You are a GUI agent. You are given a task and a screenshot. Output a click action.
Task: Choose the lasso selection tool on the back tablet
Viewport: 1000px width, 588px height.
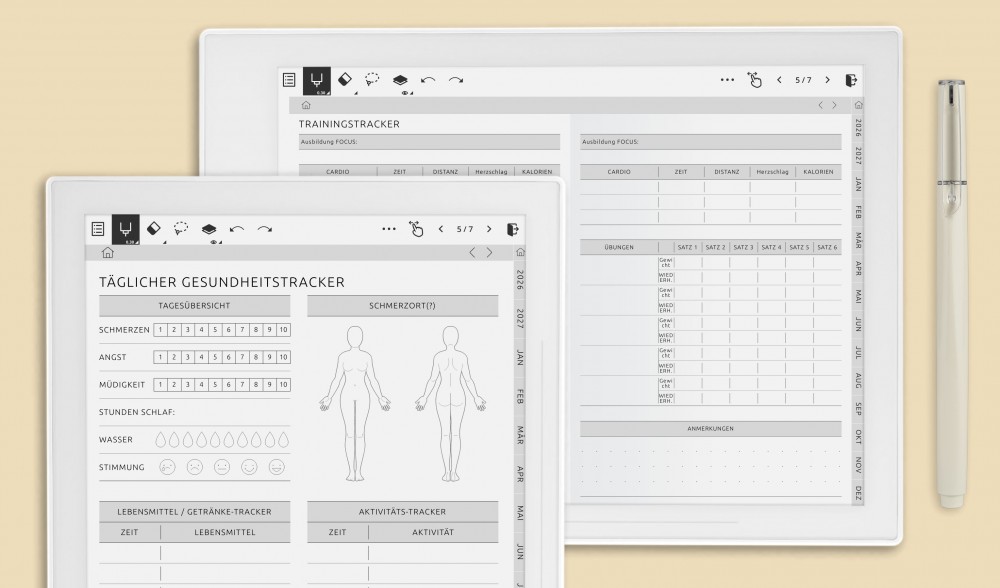[x=372, y=79]
